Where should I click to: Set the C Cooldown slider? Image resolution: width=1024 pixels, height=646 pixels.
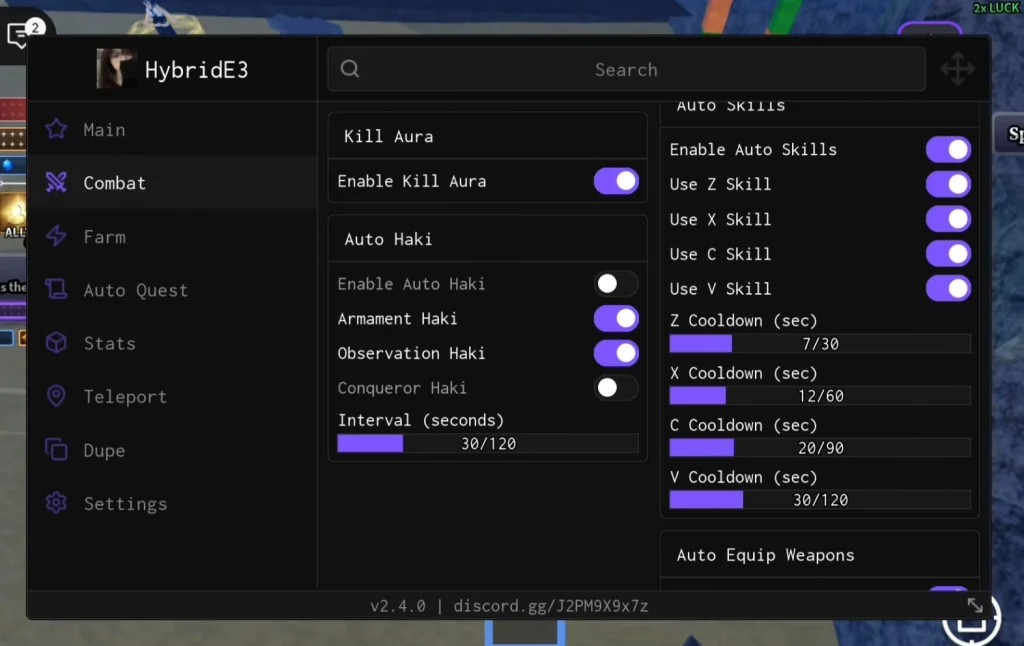point(820,447)
